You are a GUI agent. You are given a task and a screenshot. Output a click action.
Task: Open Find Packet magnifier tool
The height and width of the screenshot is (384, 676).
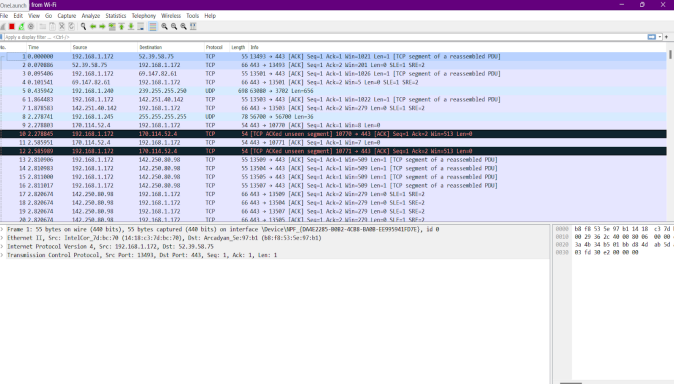pyautogui.click(x=83, y=27)
